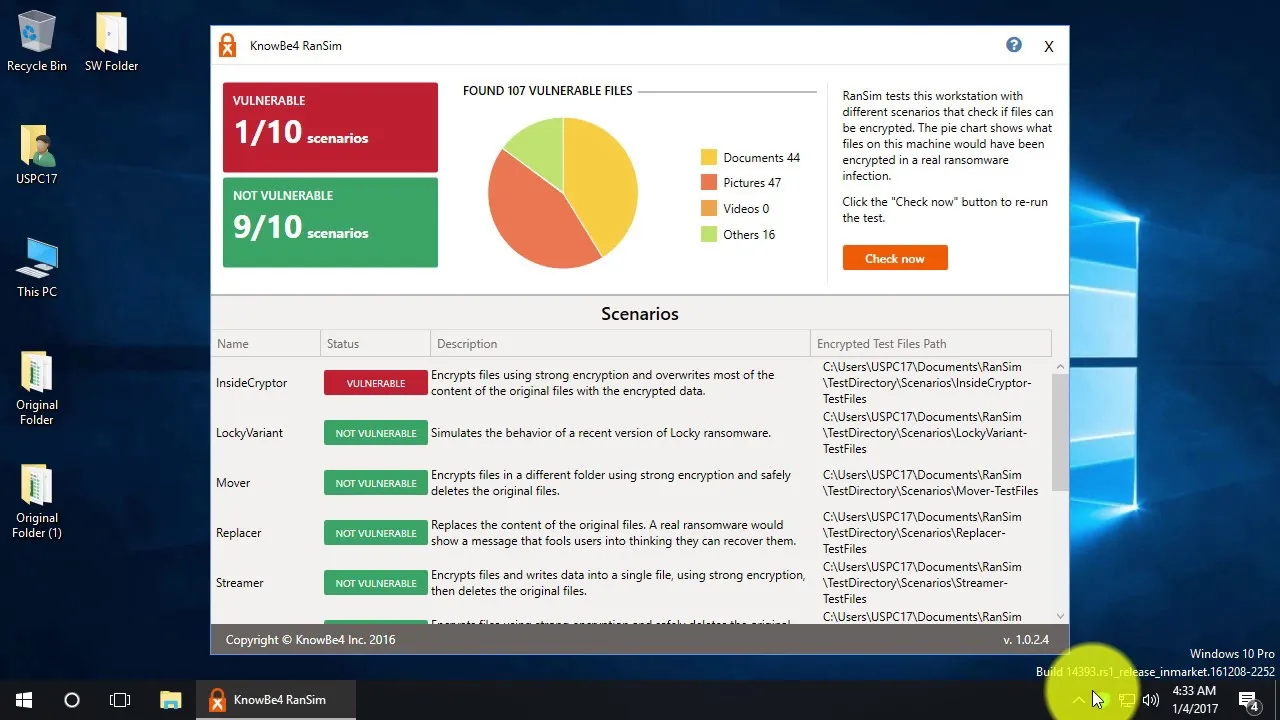
Task: Select the This PC desktop icon
Action: click(x=37, y=268)
